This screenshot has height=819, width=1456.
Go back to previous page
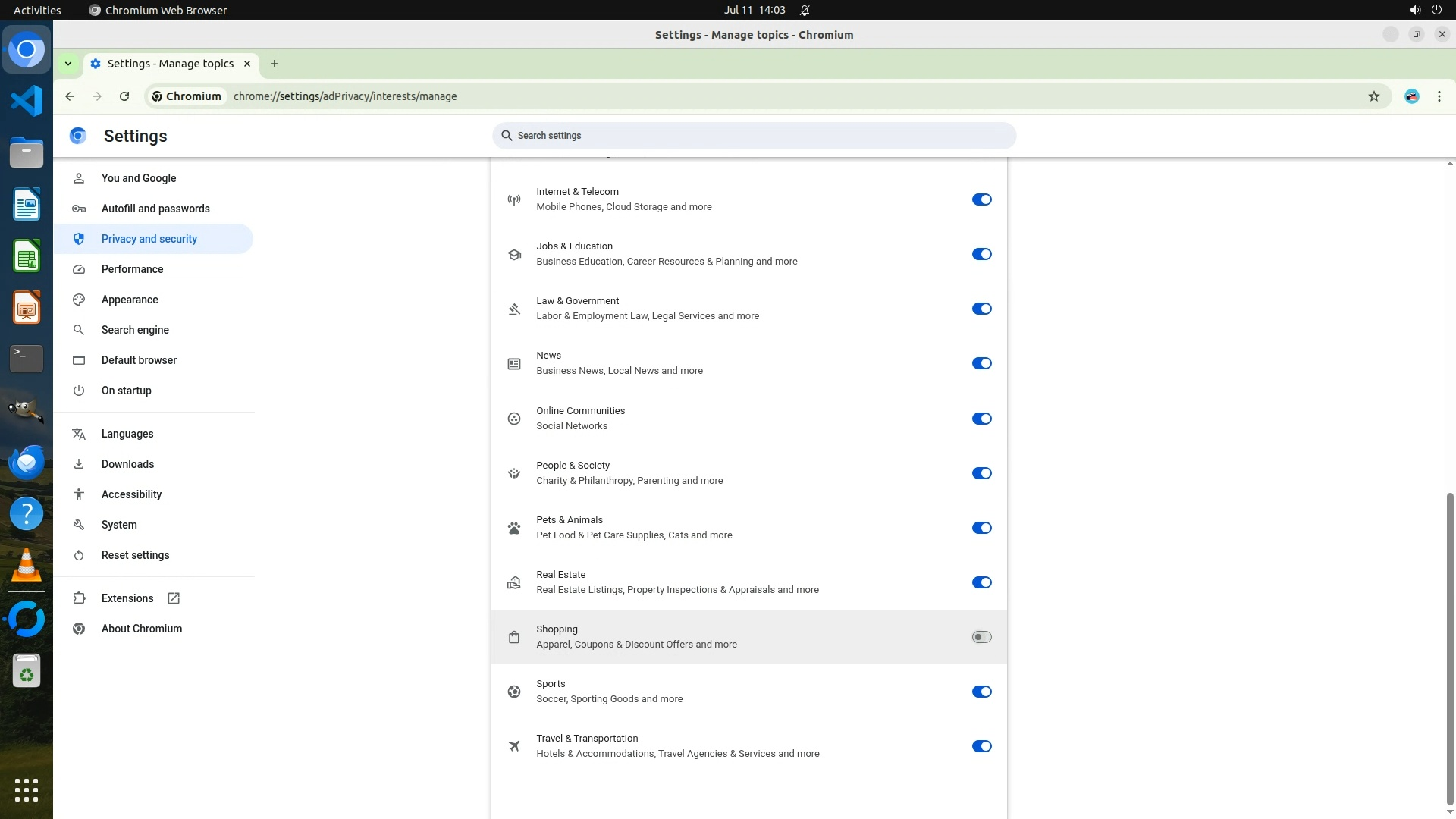click(70, 96)
